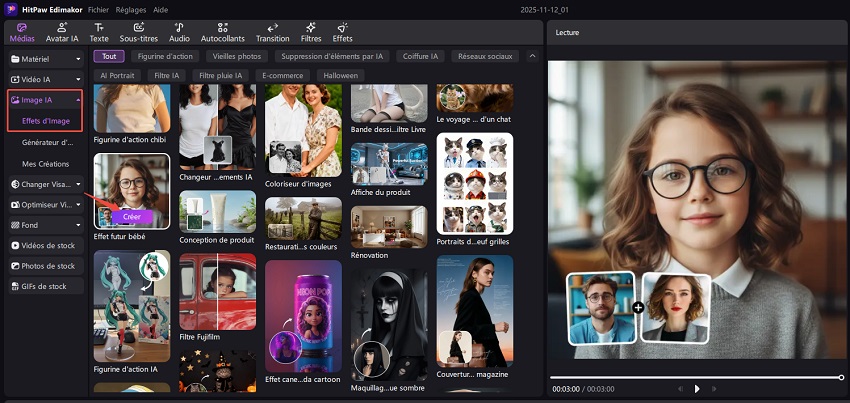Open the Avatar IA toolbar tab

[x=62, y=31]
